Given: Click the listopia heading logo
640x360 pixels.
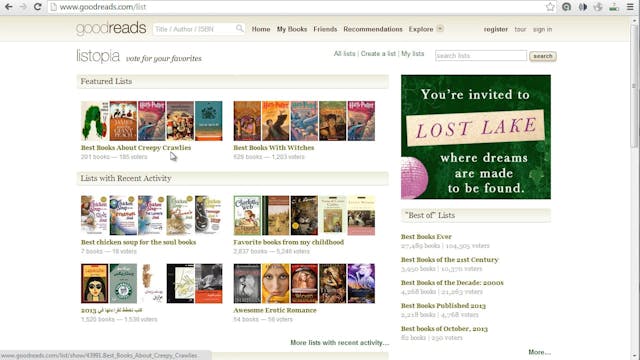Looking at the screenshot, I should pos(98,56).
